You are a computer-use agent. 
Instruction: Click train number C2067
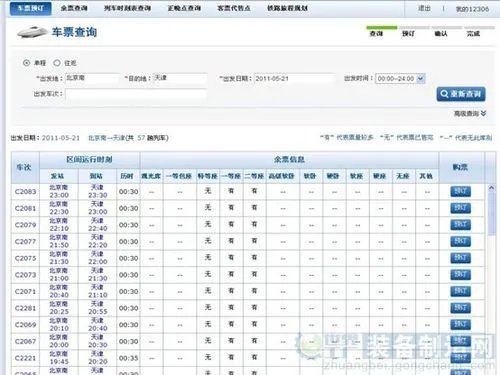25,342
